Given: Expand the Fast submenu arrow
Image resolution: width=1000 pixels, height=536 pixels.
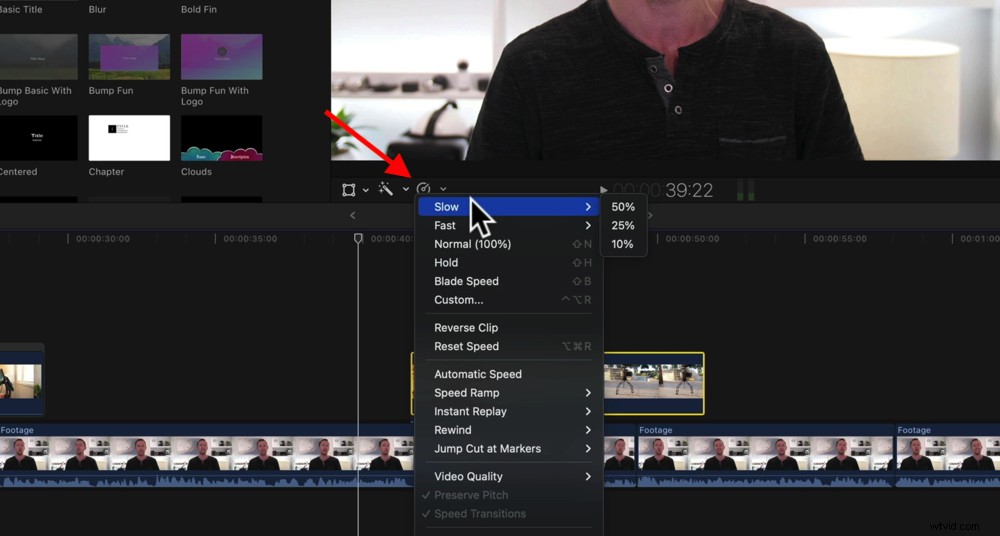Looking at the screenshot, I should pos(588,225).
